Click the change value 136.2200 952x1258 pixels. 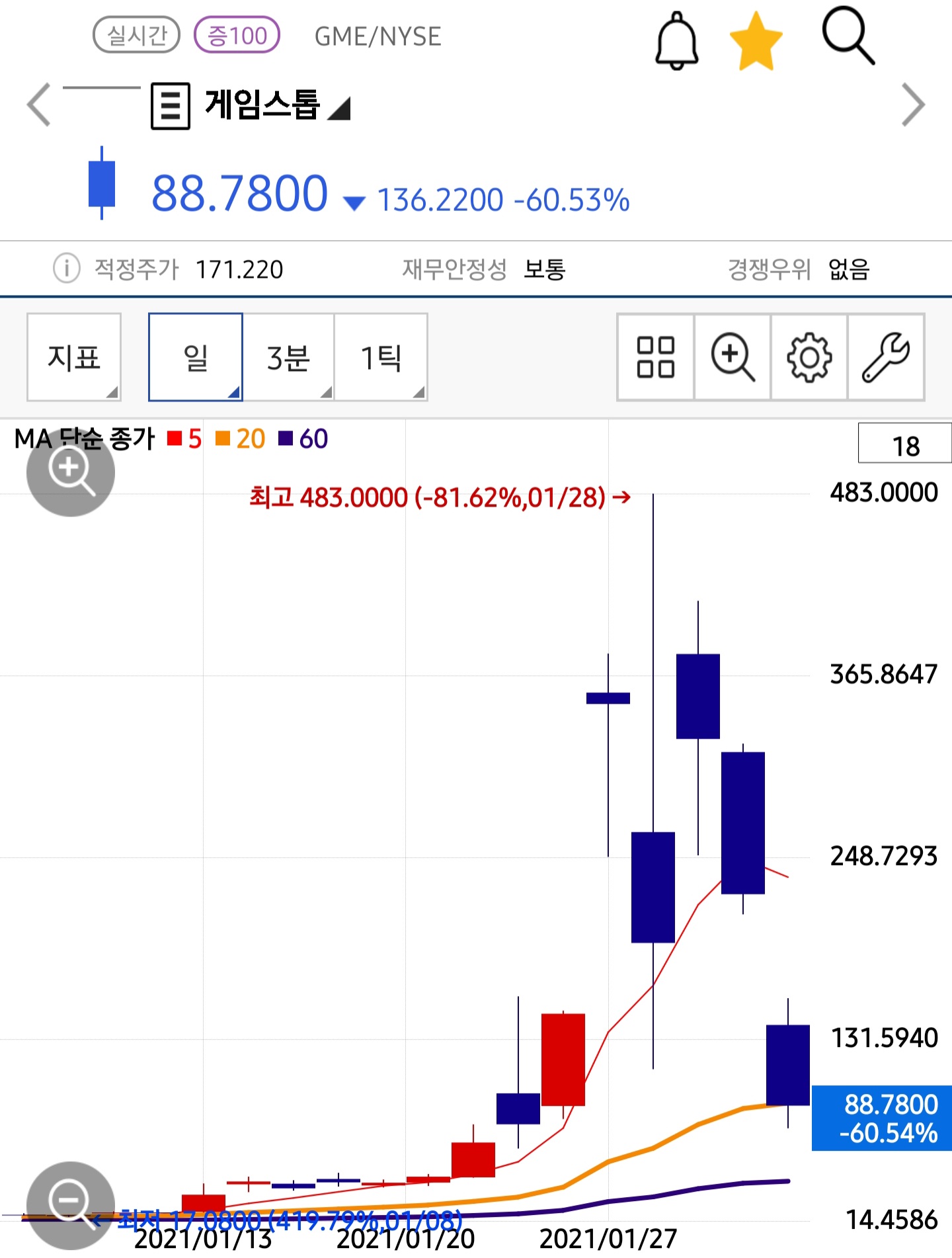click(x=440, y=200)
